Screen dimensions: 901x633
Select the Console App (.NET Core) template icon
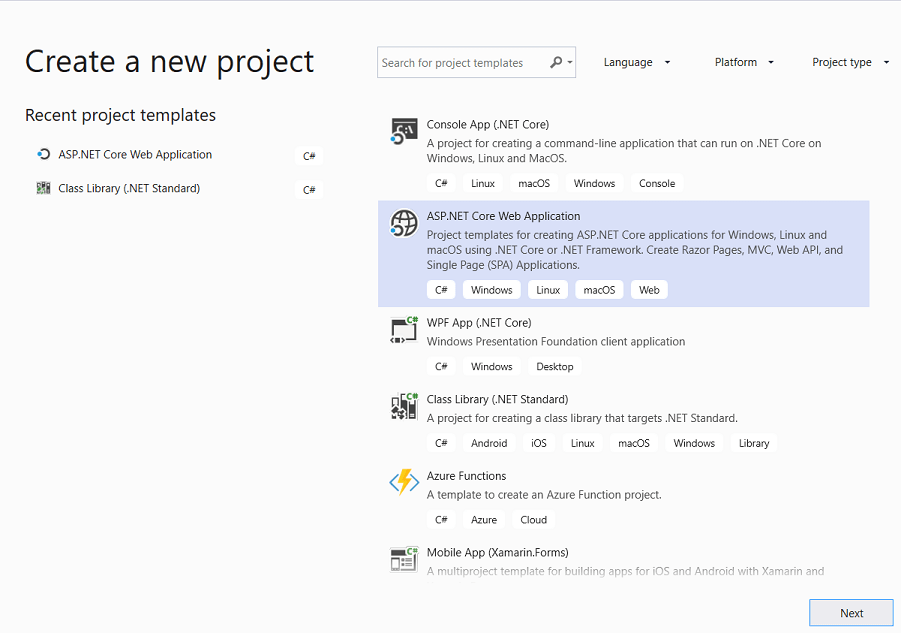tap(403, 130)
